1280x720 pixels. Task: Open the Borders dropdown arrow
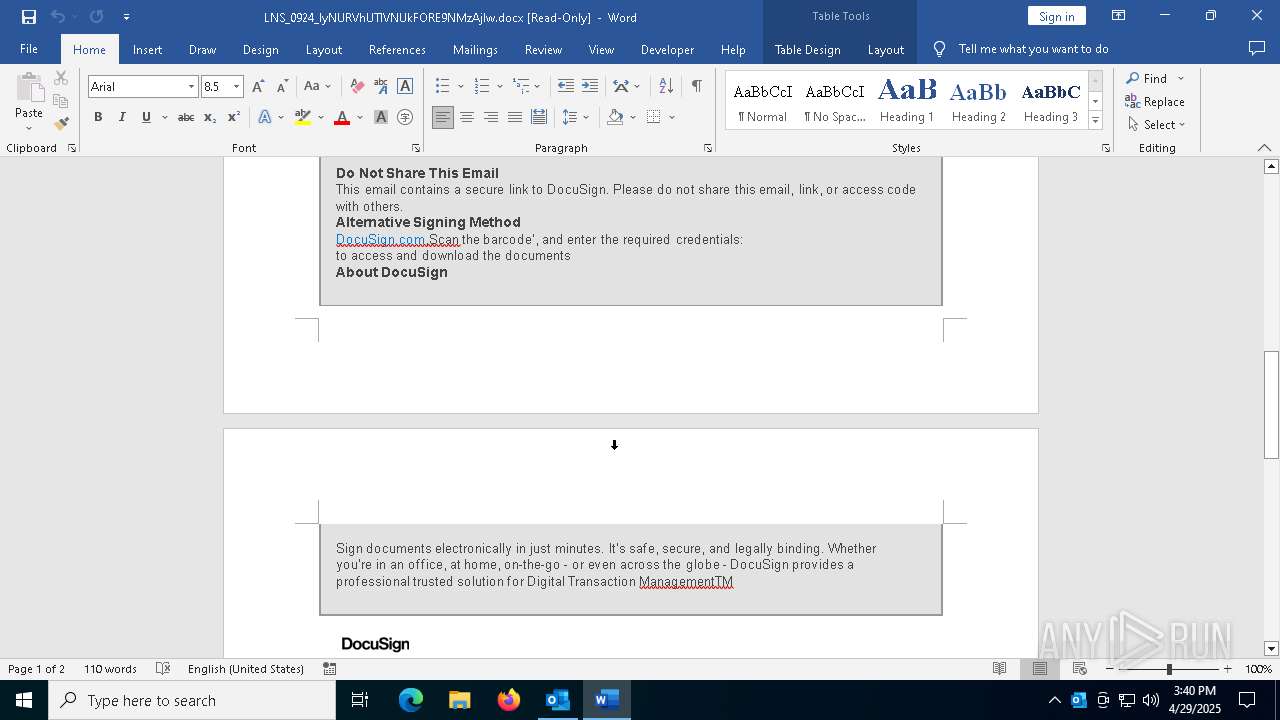[x=672, y=118]
